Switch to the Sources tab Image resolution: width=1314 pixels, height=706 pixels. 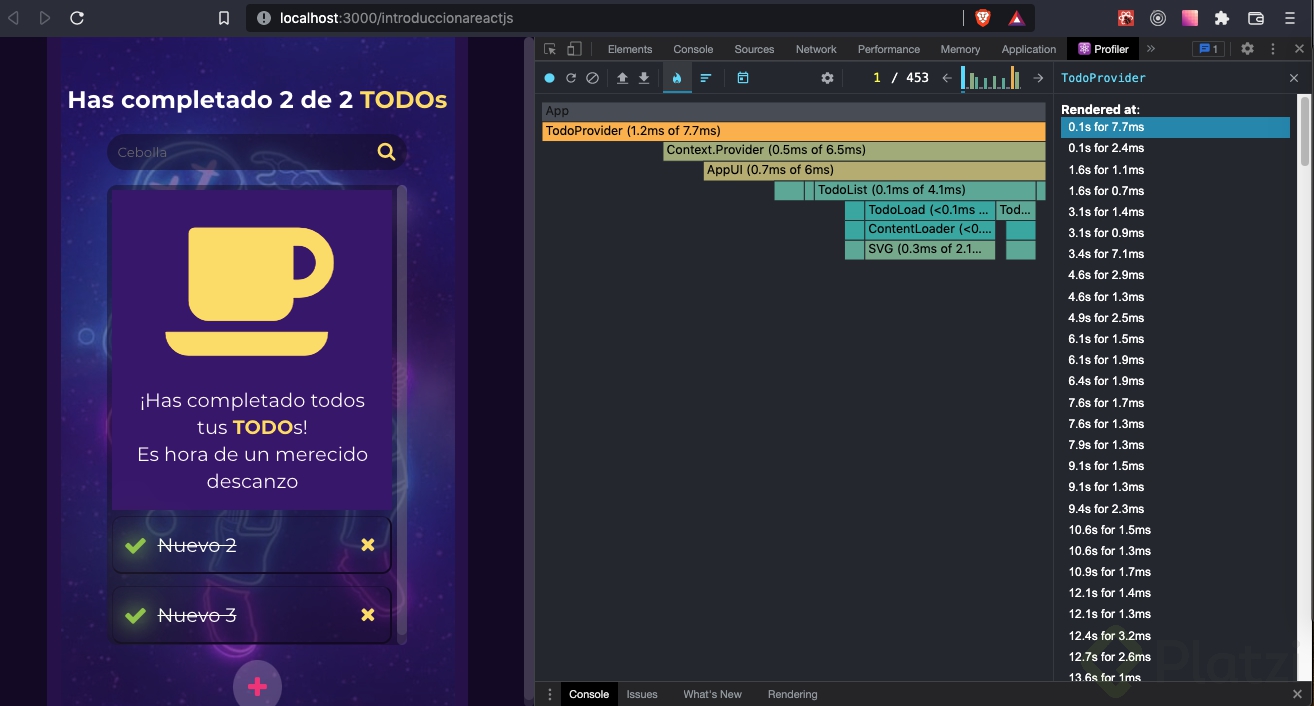click(x=754, y=49)
